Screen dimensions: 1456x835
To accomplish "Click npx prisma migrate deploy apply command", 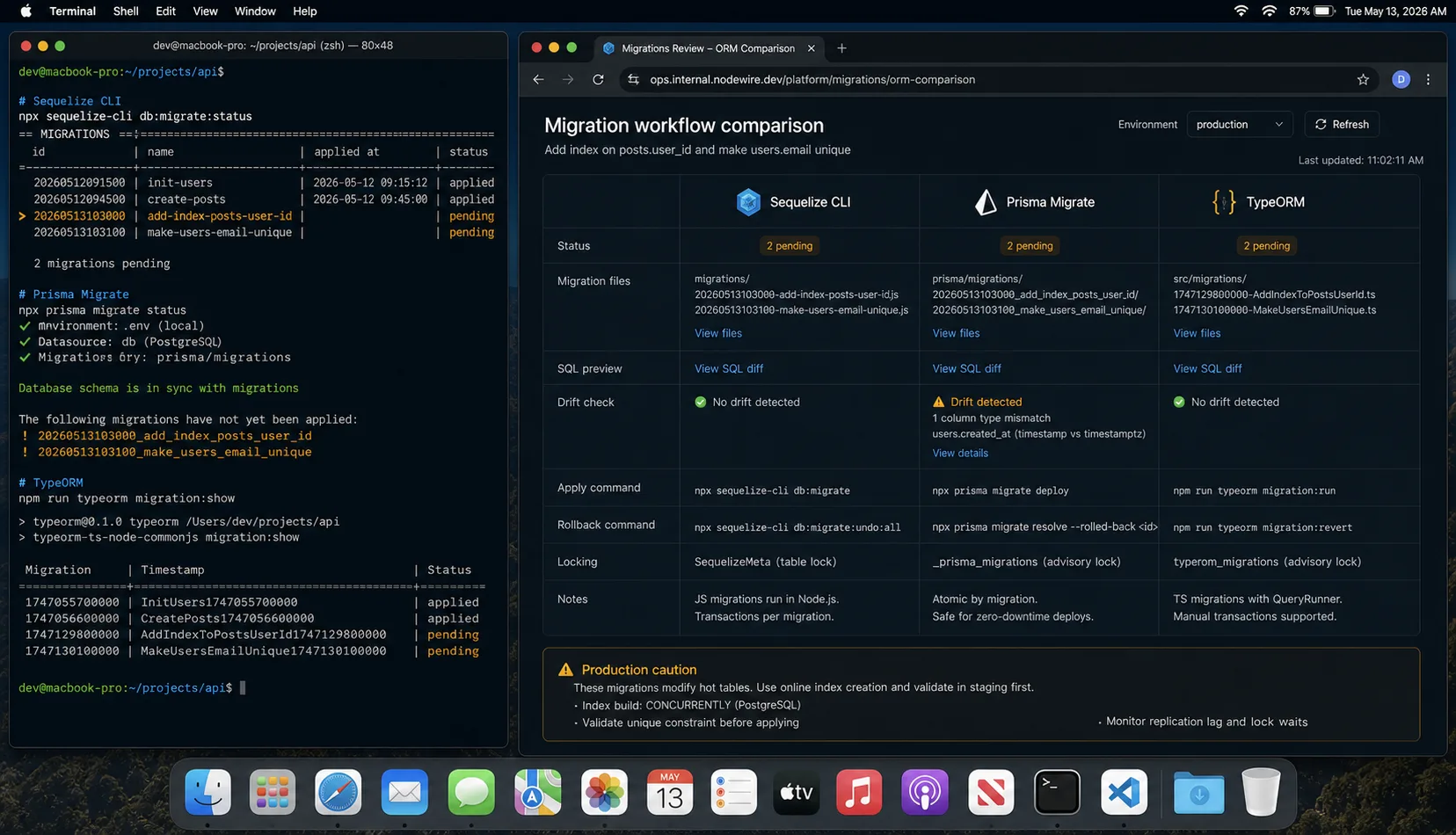I will coord(1001,490).
